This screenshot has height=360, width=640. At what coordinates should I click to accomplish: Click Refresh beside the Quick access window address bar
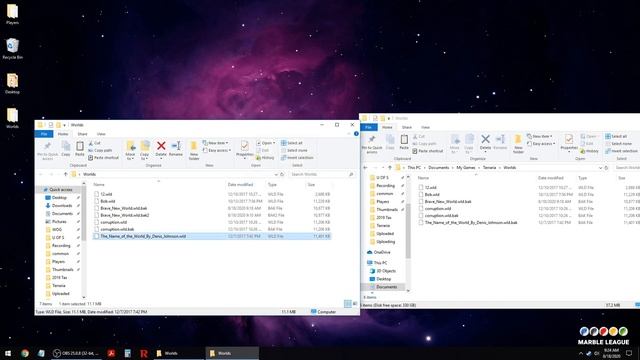282,174
